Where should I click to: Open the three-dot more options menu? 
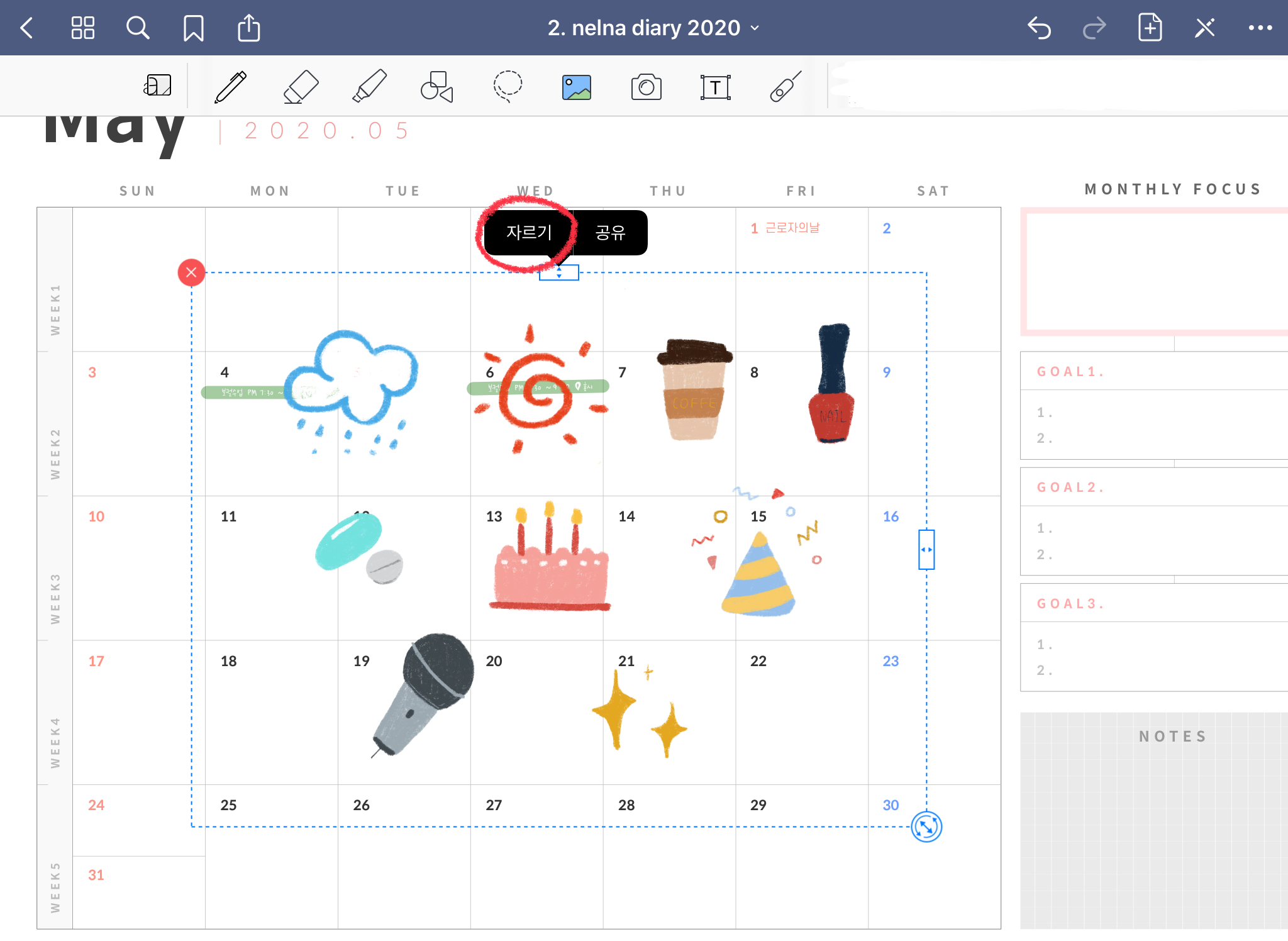1260,28
